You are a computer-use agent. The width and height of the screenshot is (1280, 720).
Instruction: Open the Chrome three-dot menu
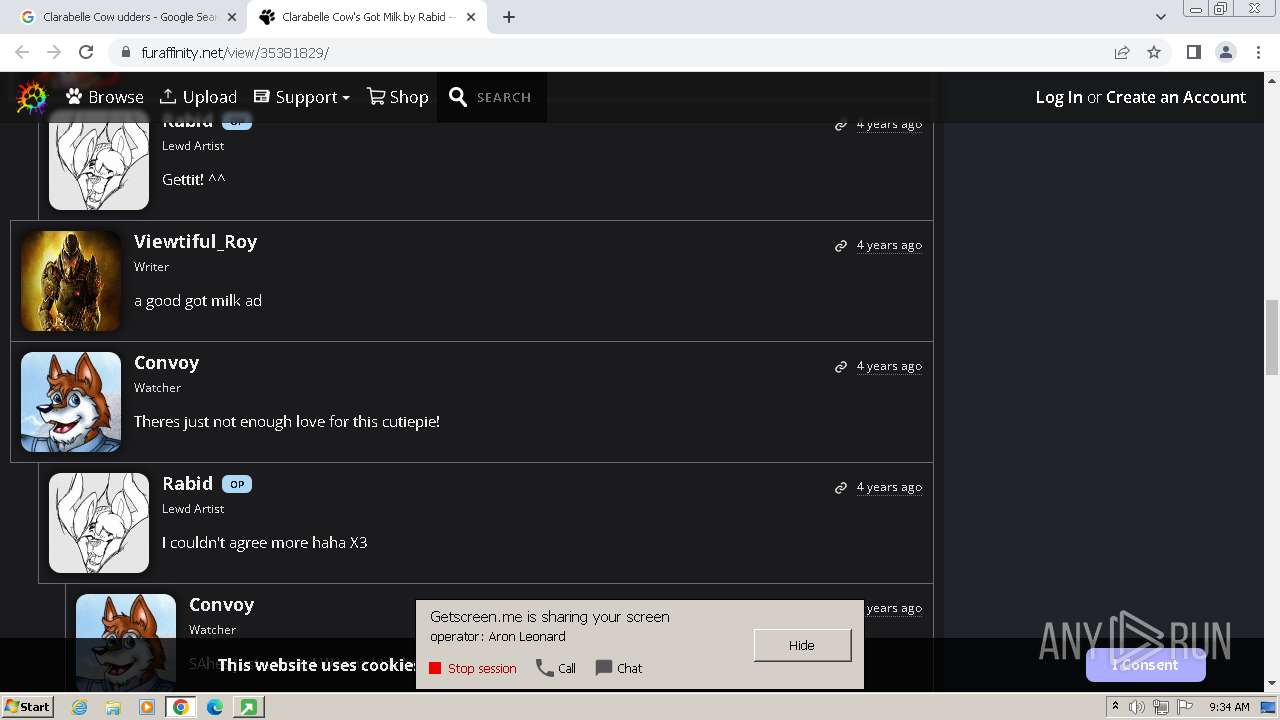[x=1257, y=52]
